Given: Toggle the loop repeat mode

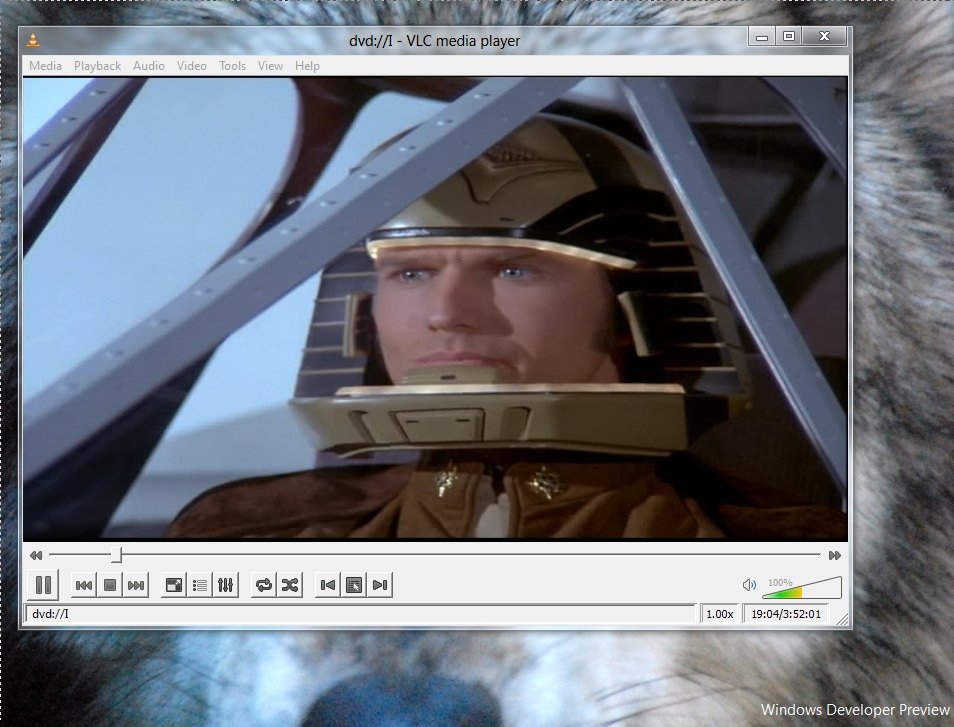Looking at the screenshot, I should [x=264, y=585].
